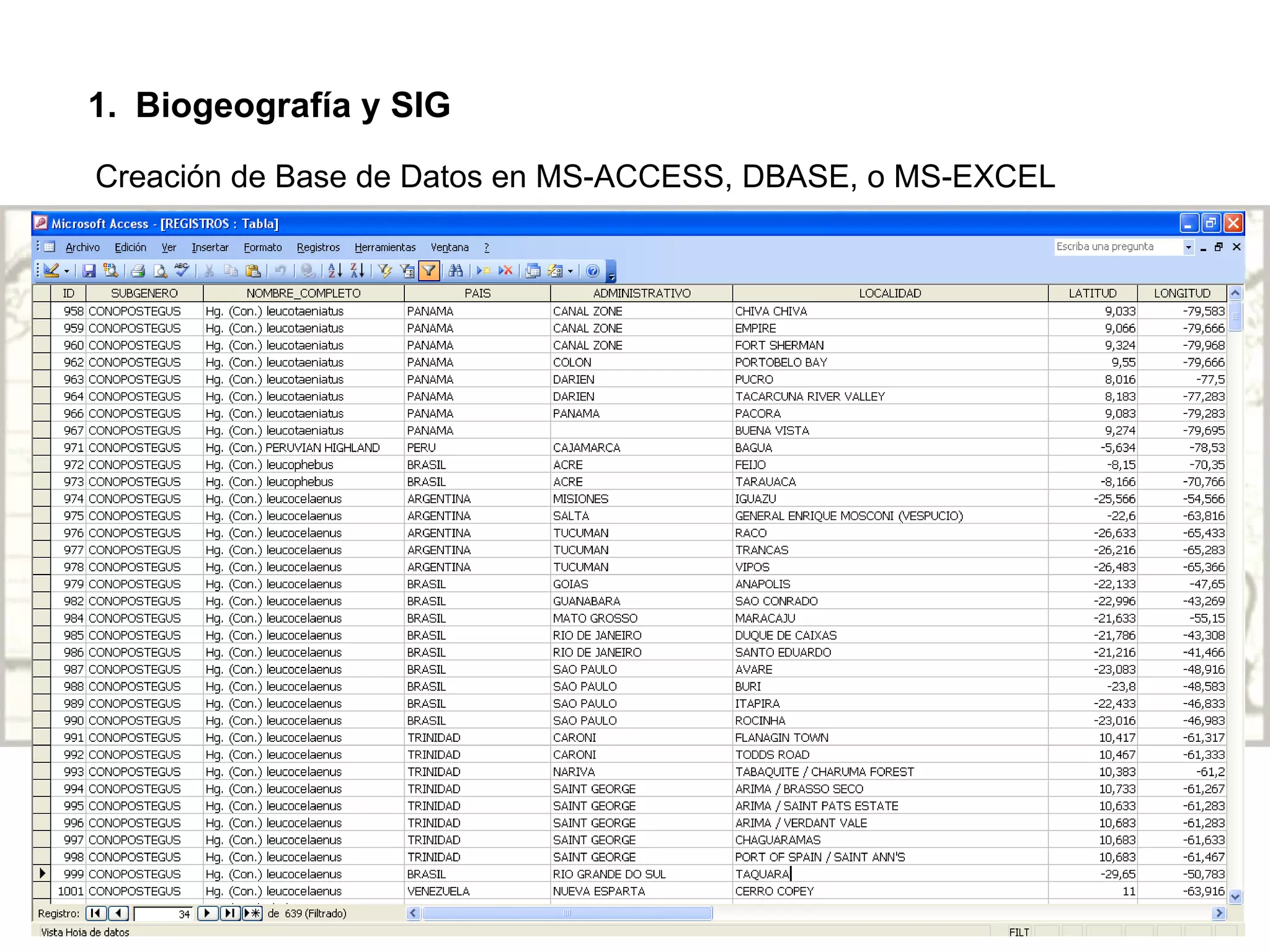Click vertical scrollbar up arrow
Screen dimensions: 1270x952
[1235, 293]
